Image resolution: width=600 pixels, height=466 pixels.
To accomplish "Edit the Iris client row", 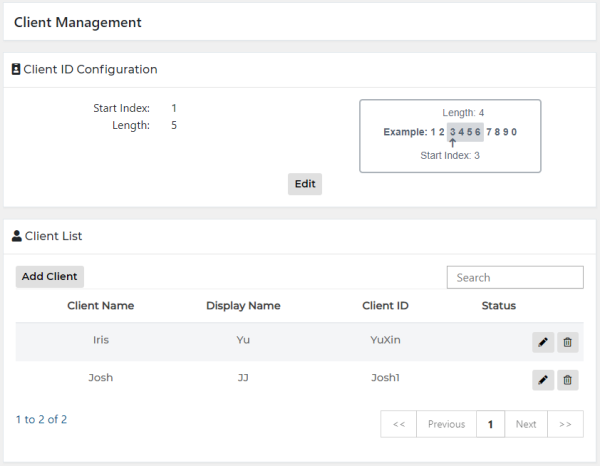I will pos(543,342).
